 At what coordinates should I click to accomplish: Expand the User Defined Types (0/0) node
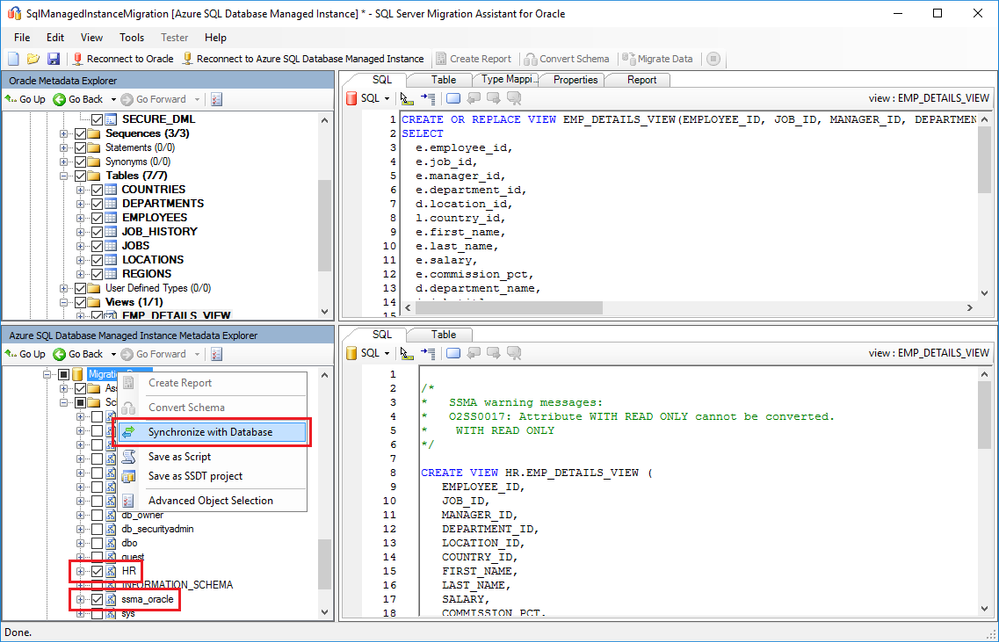click(x=64, y=289)
